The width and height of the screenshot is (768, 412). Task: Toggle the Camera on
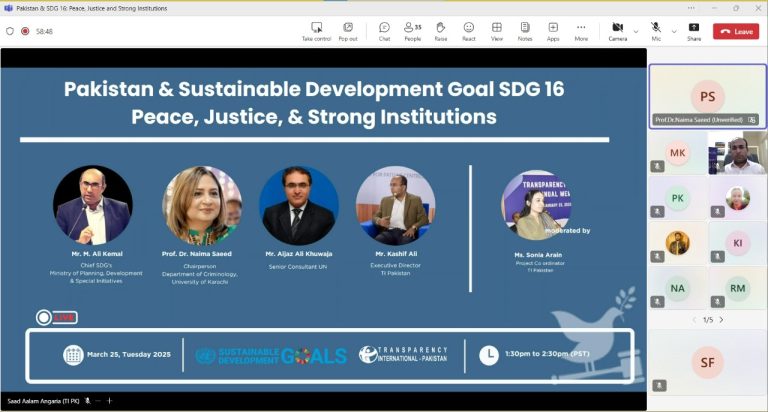(617, 29)
